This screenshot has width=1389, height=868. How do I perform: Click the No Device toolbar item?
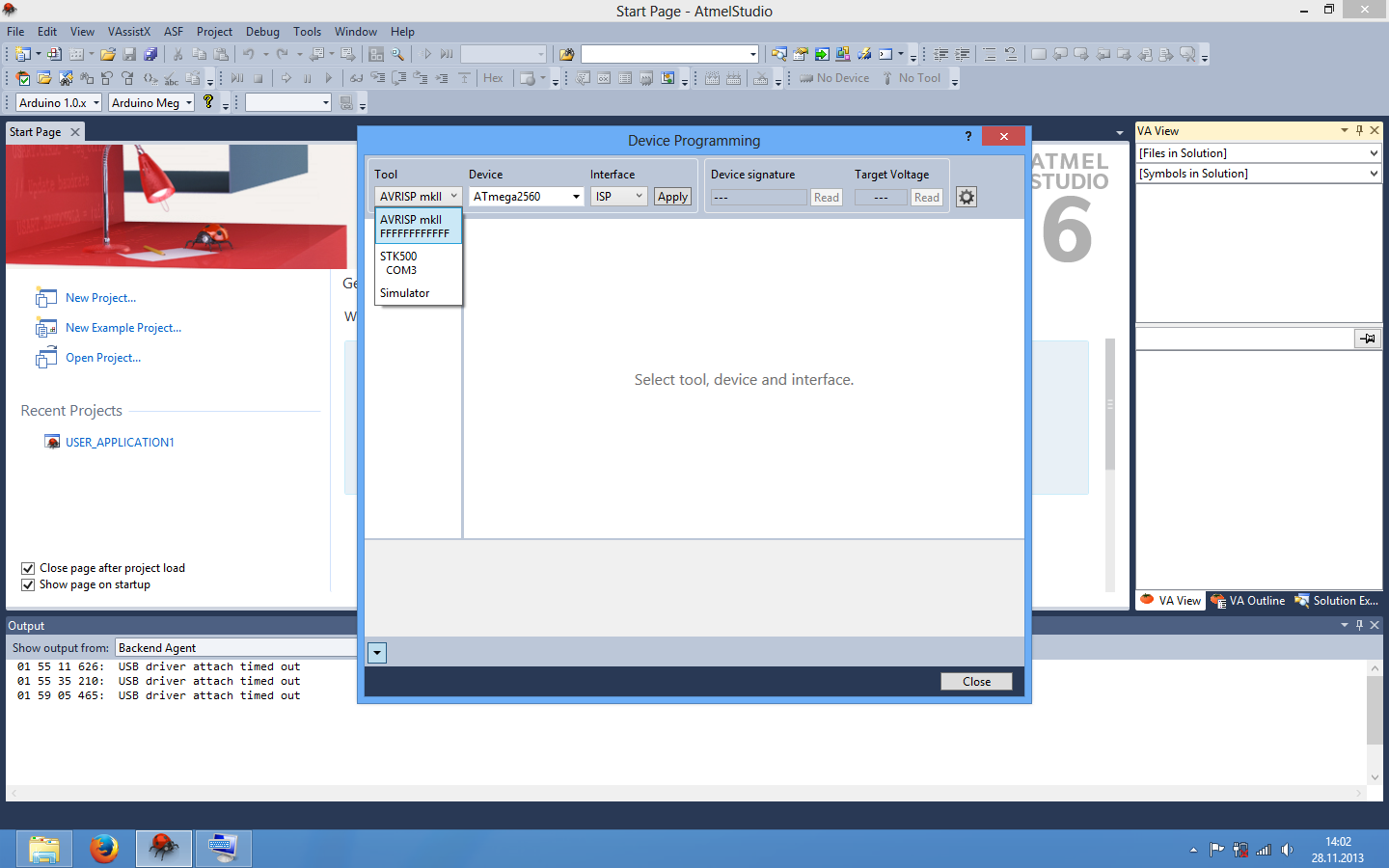coord(834,78)
